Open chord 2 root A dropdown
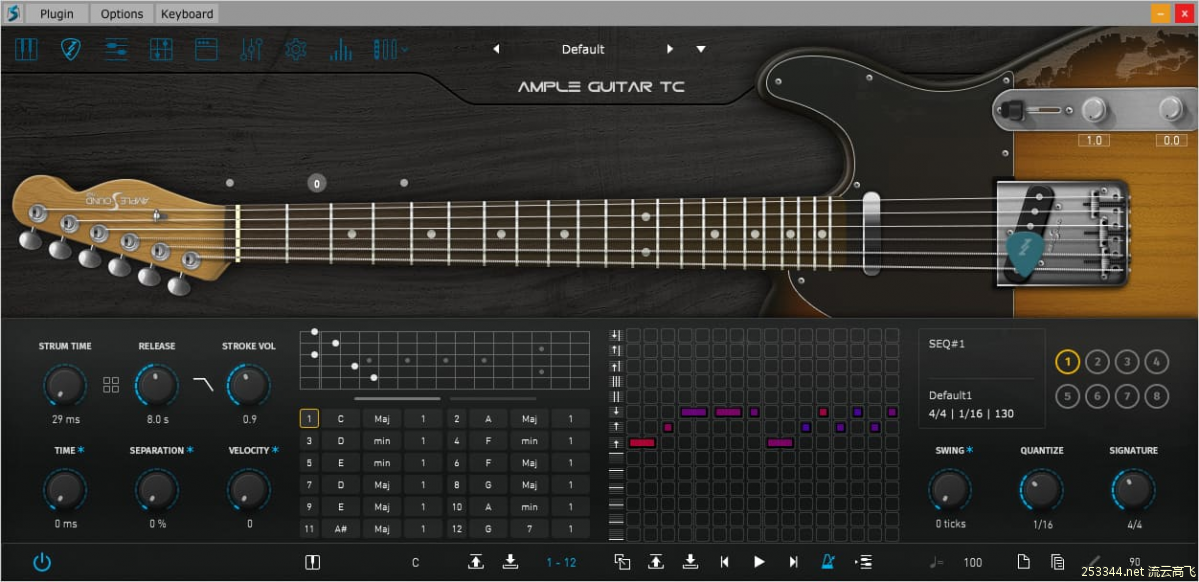 click(x=487, y=418)
